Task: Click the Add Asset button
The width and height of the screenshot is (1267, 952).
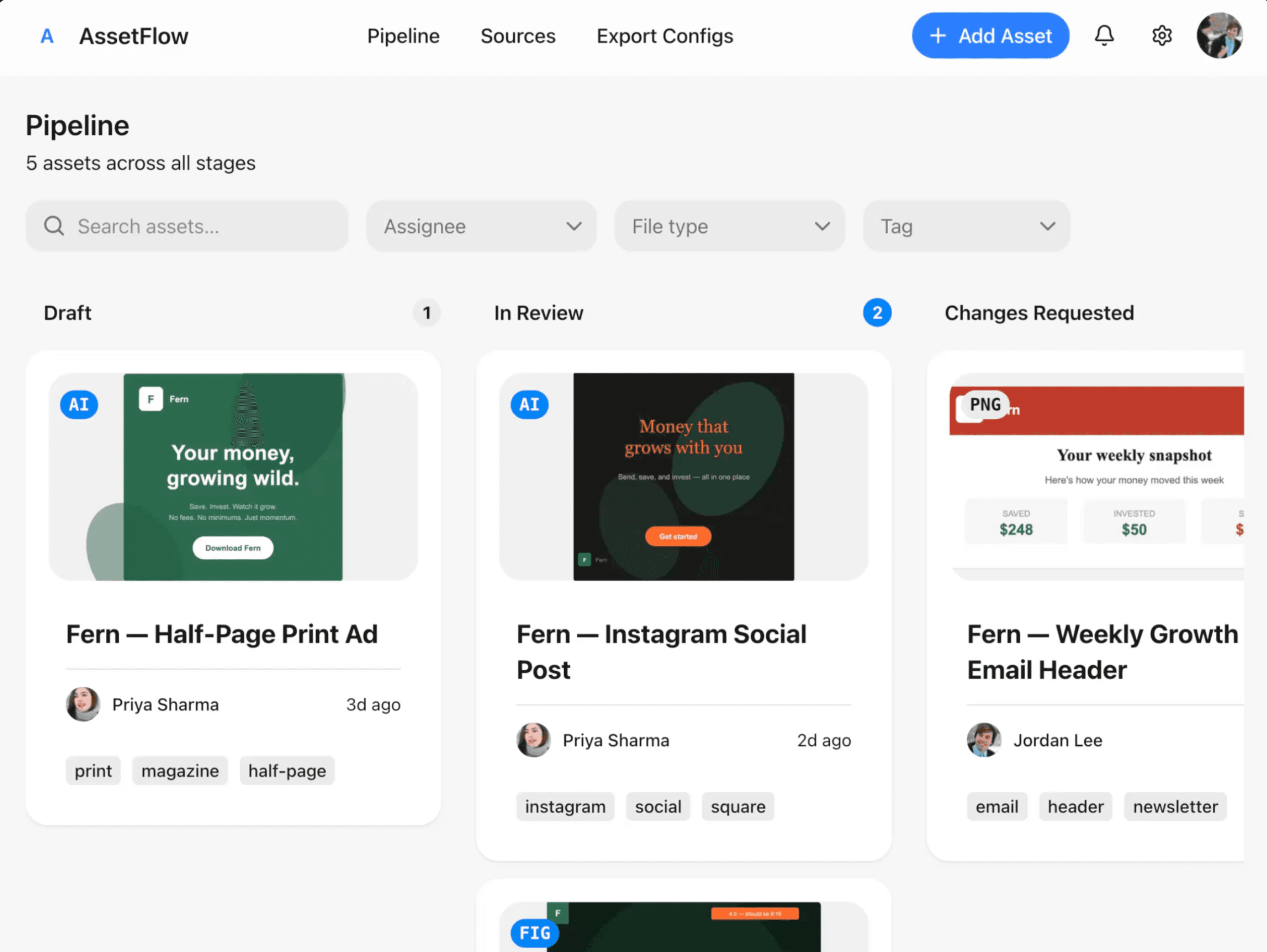Action: click(x=990, y=35)
